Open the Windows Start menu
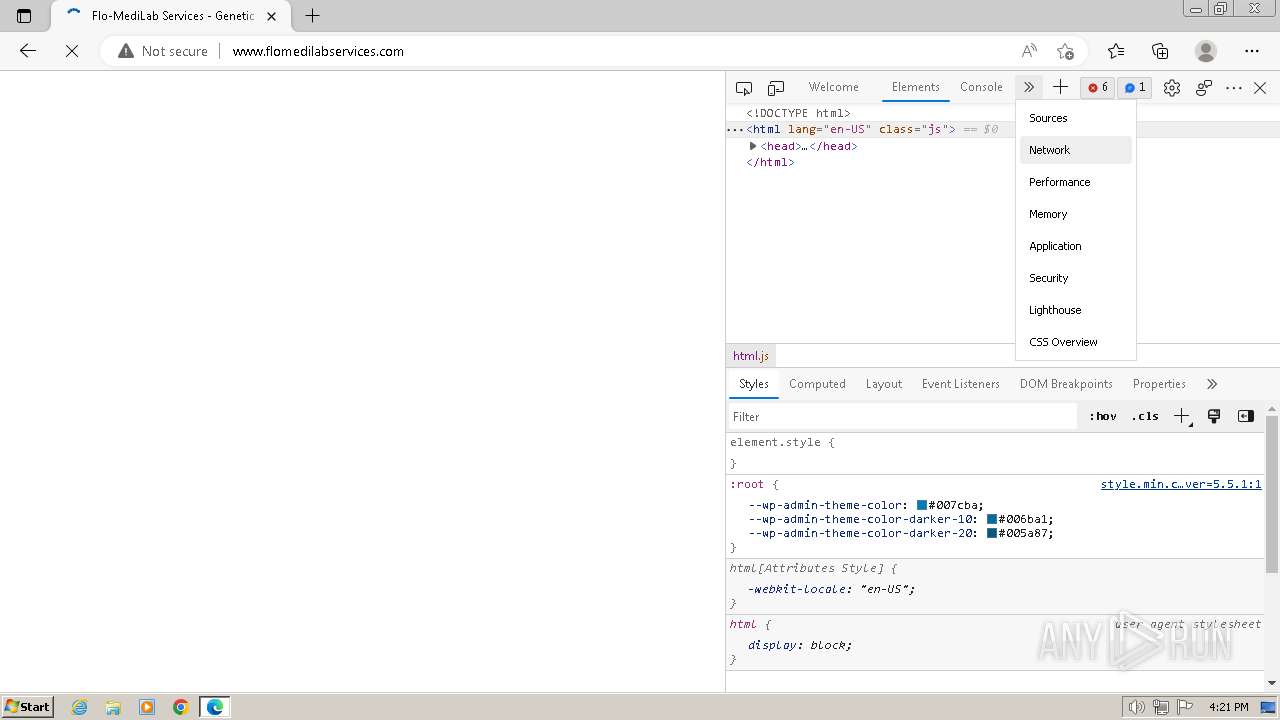 tap(27, 706)
